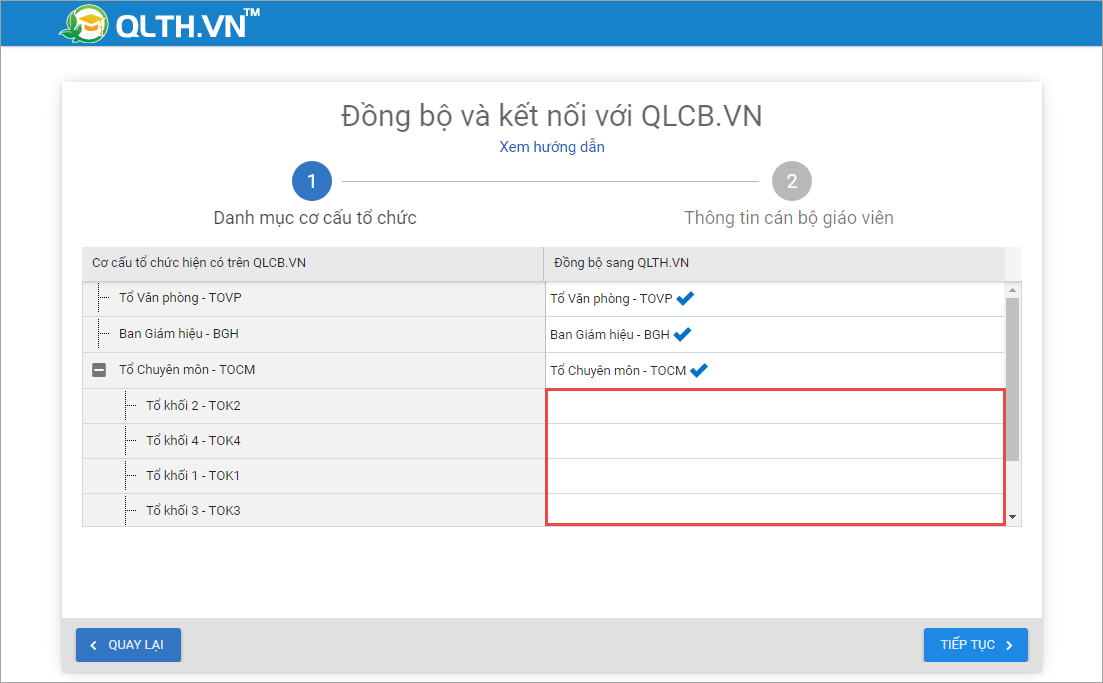Select Tổ khối 1 - TOK1 row

pyautogui.click(x=314, y=476)
